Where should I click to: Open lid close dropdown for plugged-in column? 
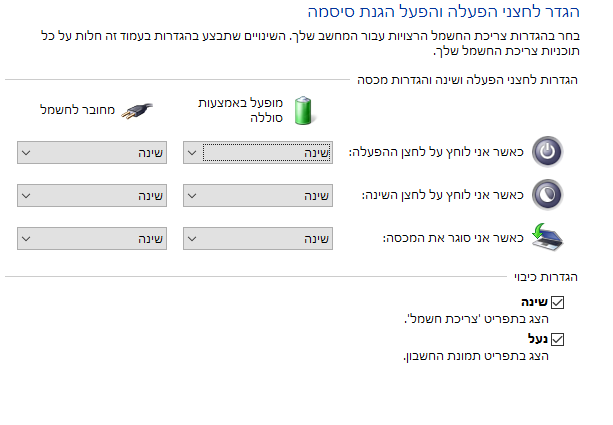click(x=92, y=239)
